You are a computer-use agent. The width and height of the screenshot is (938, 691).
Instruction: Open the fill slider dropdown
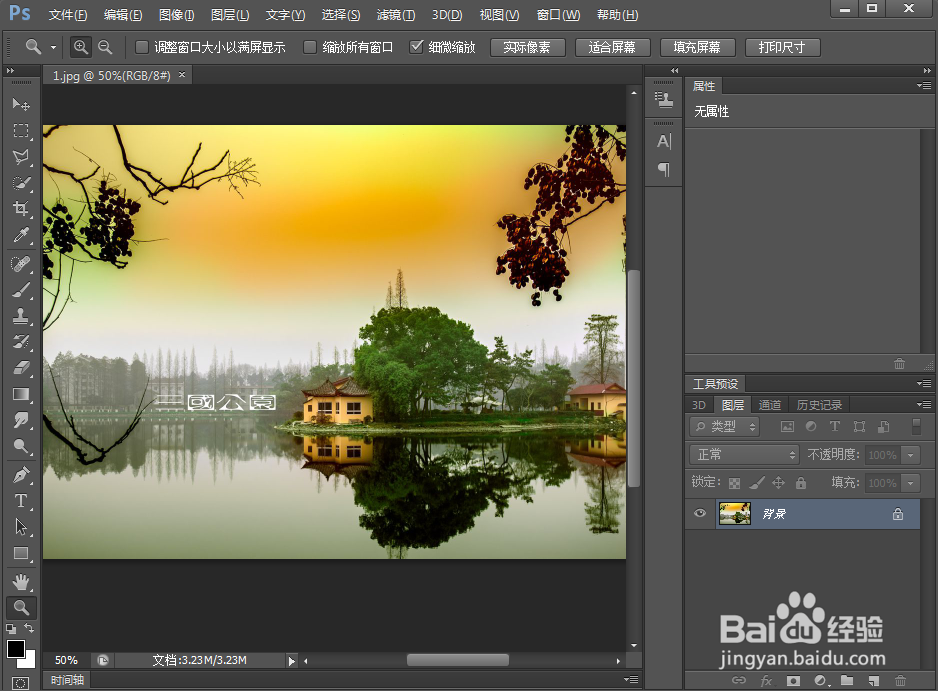tap(911, 483)
